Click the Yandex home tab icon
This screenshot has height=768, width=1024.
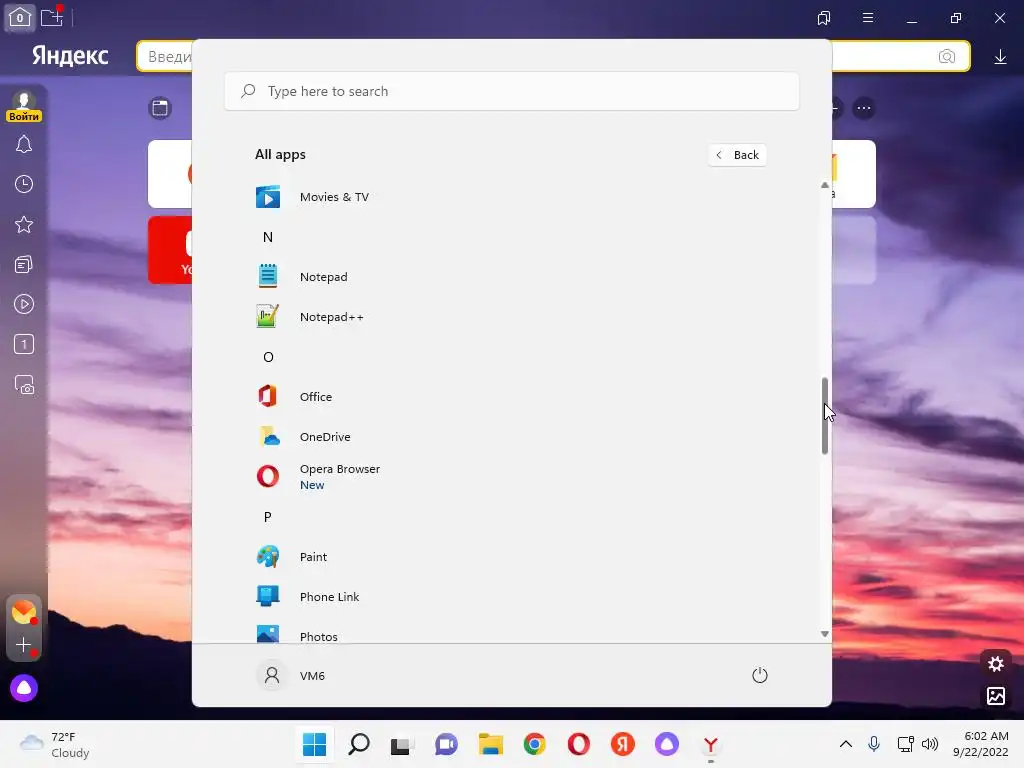[20, 18]
